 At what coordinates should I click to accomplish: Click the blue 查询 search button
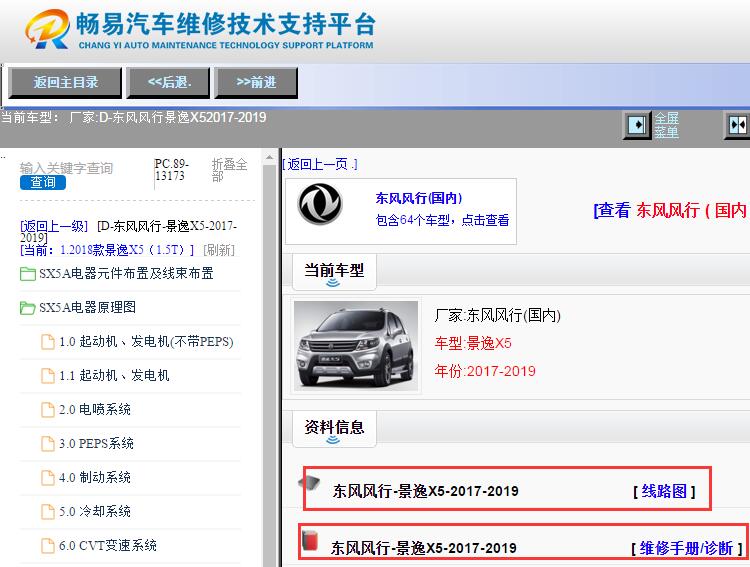(x=43, y=182)
